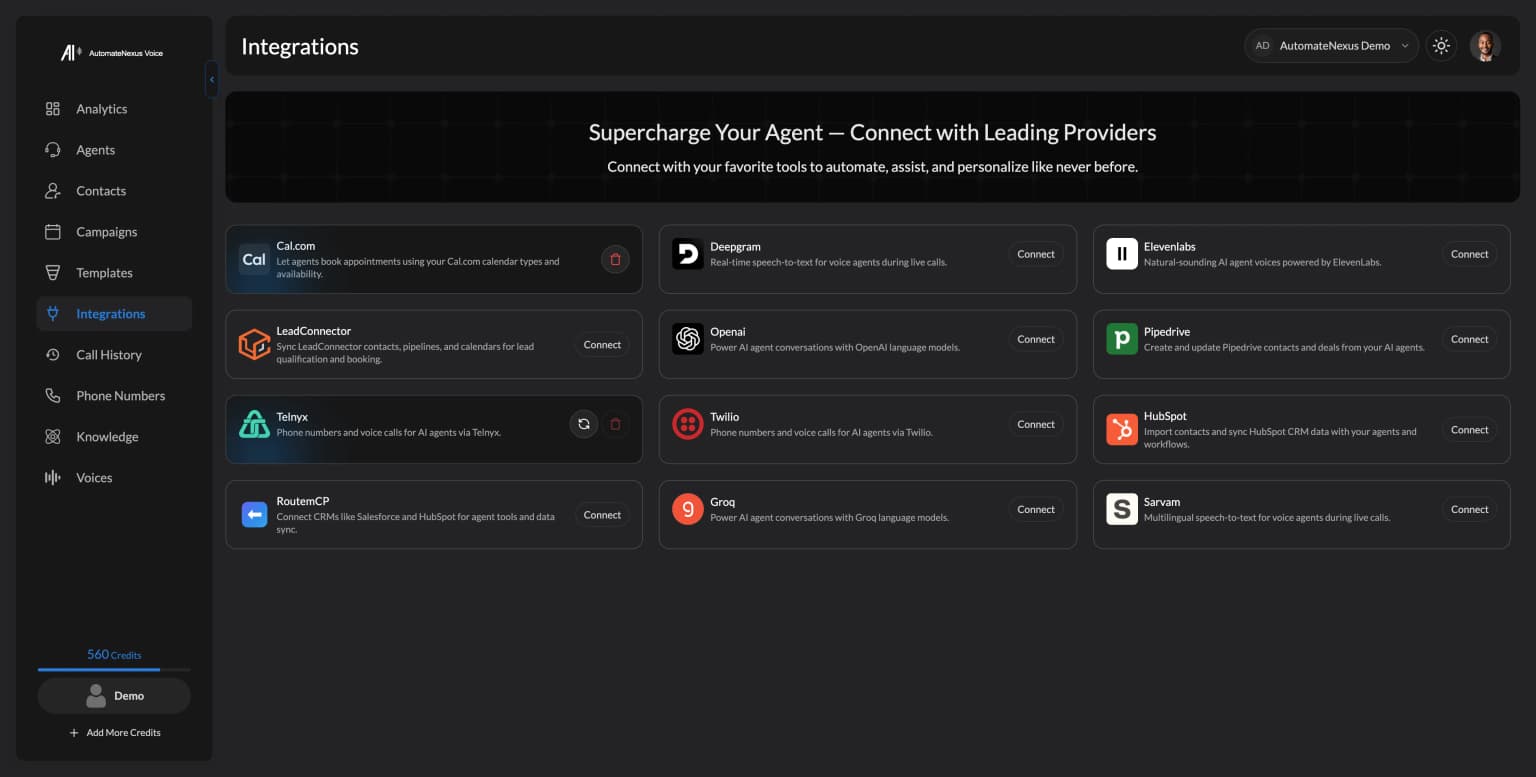
Task: Click the Cal.com card title
Action: coord(296,246)
